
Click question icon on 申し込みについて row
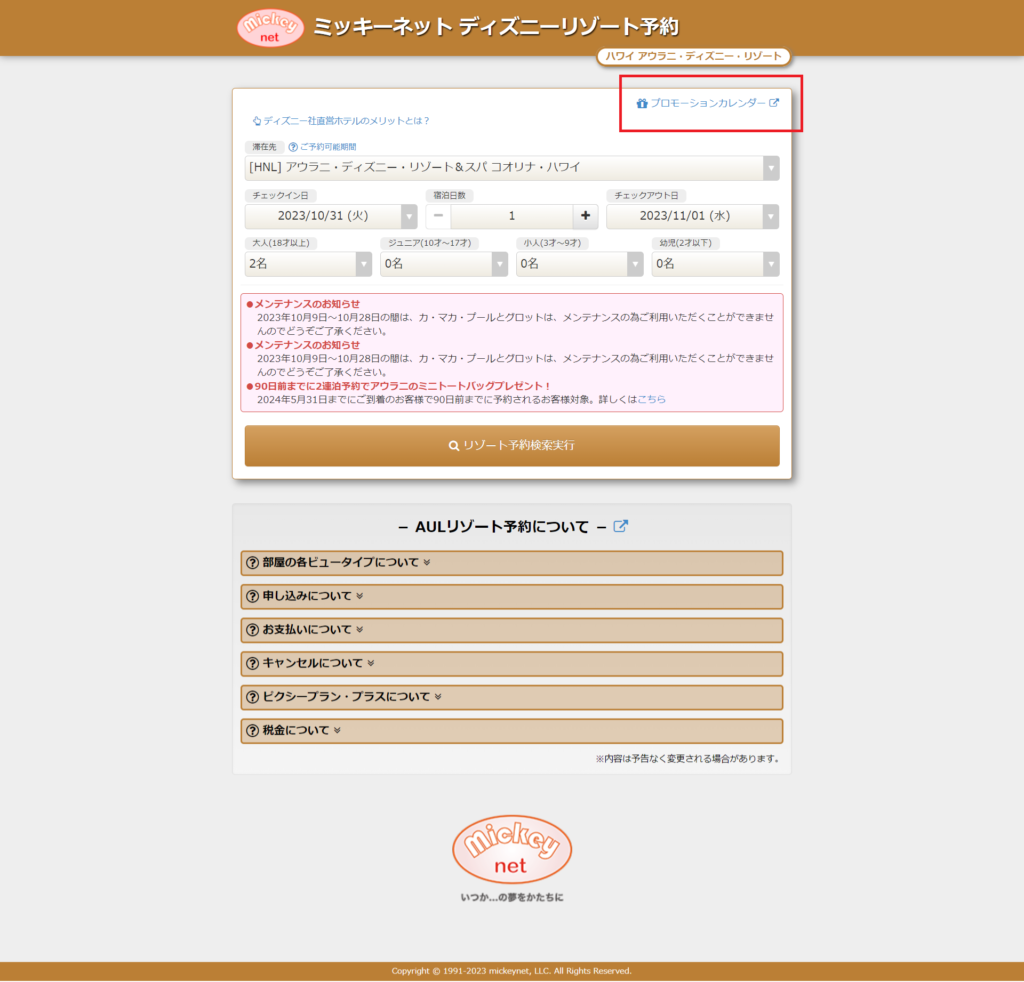pyautogui.click(x=253, y=596)
